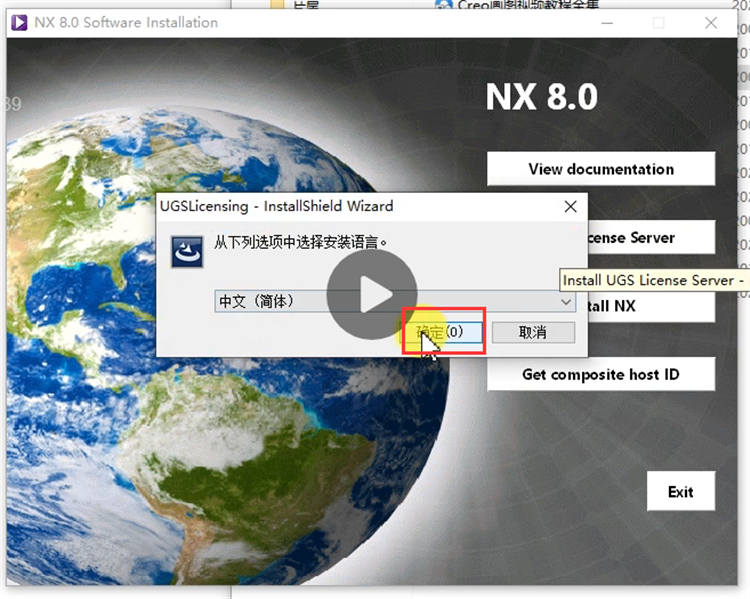Open View documentation

pos(601,169)
